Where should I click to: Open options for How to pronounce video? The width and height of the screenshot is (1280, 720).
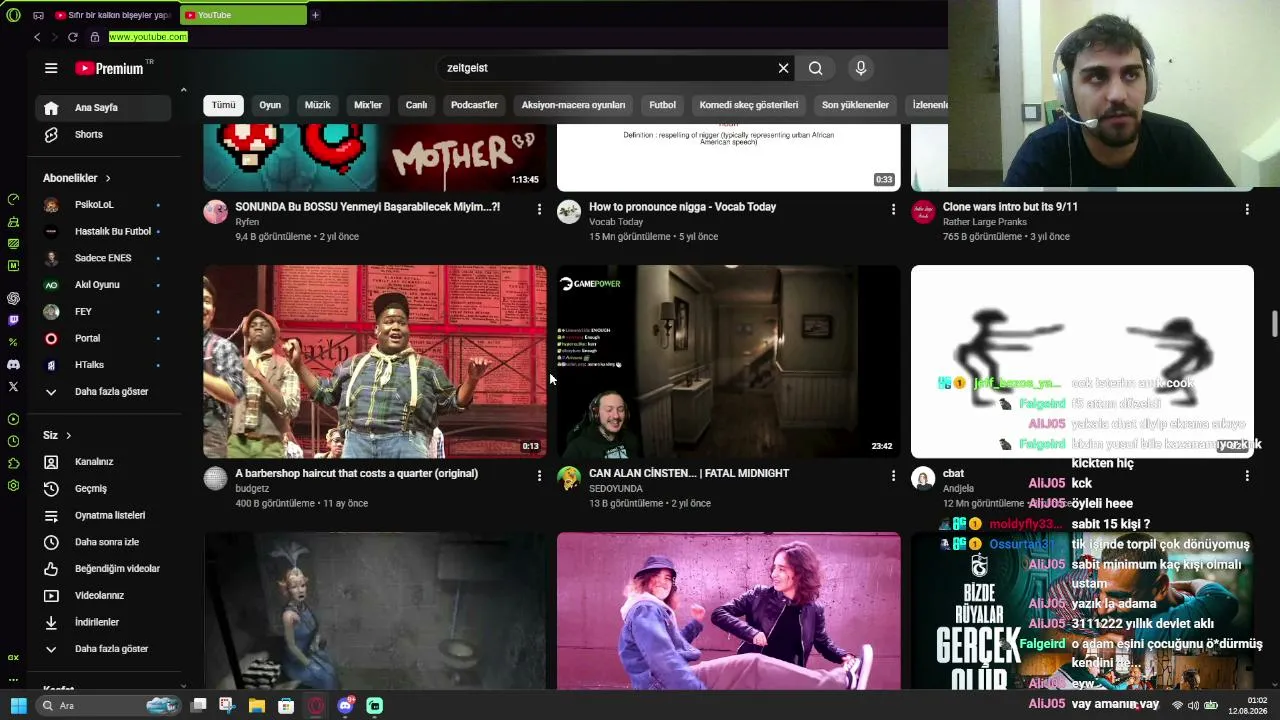(x=893, y=209)
